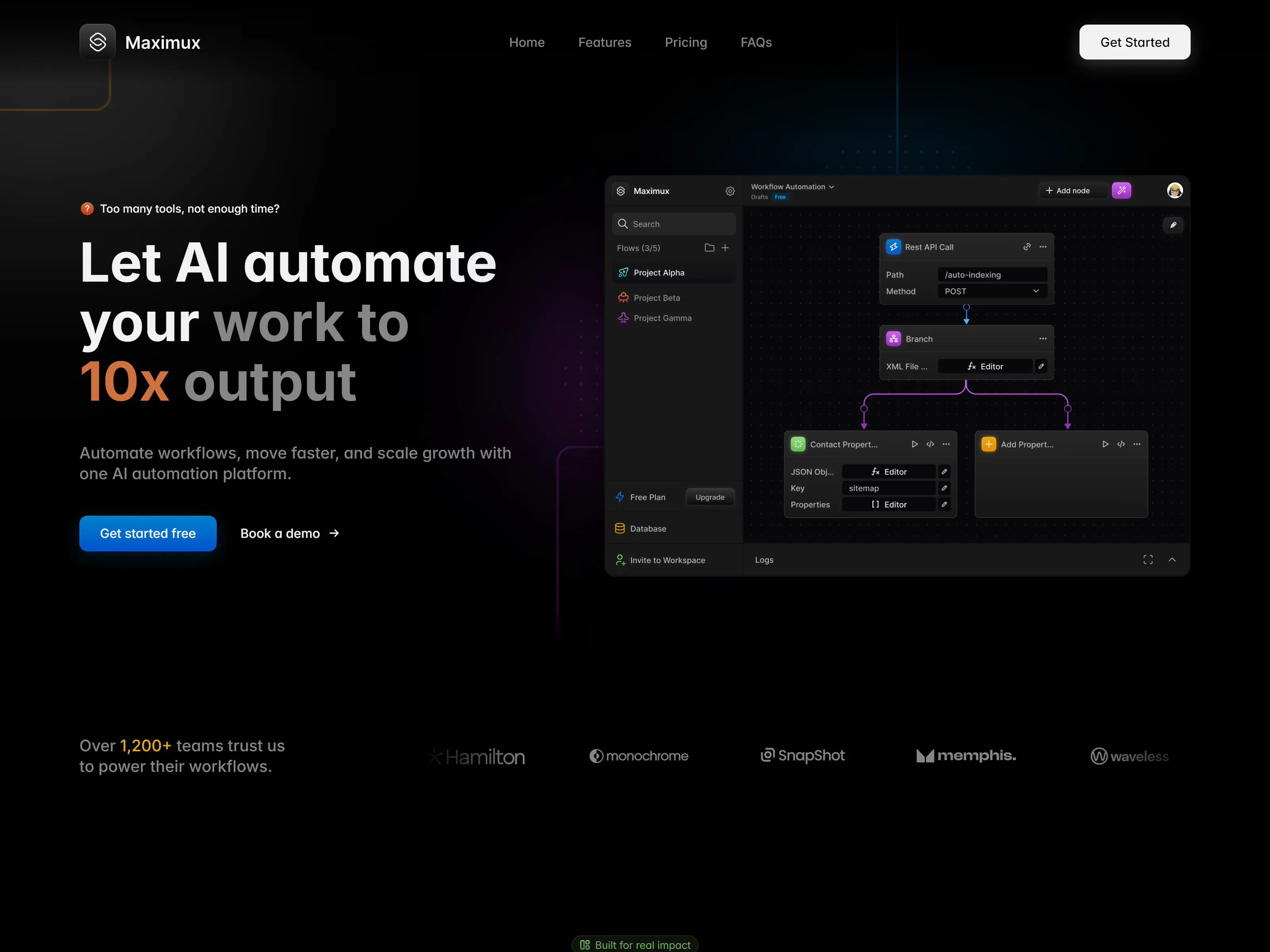Expand the Workflow Automation dropdown
Viewport: 1270px width, 952px height.
point(792,187)
